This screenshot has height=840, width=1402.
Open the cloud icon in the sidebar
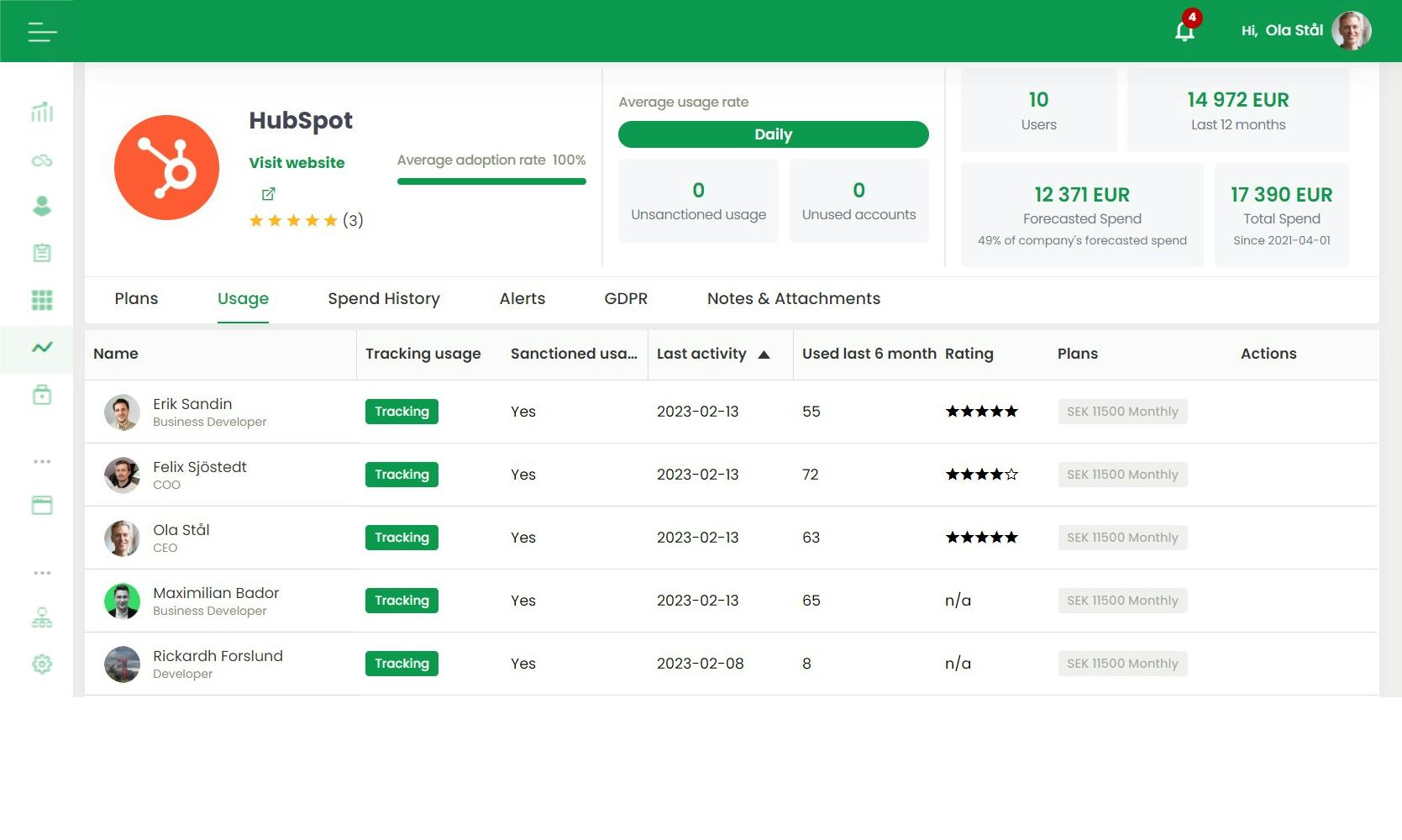coord(42,160)
